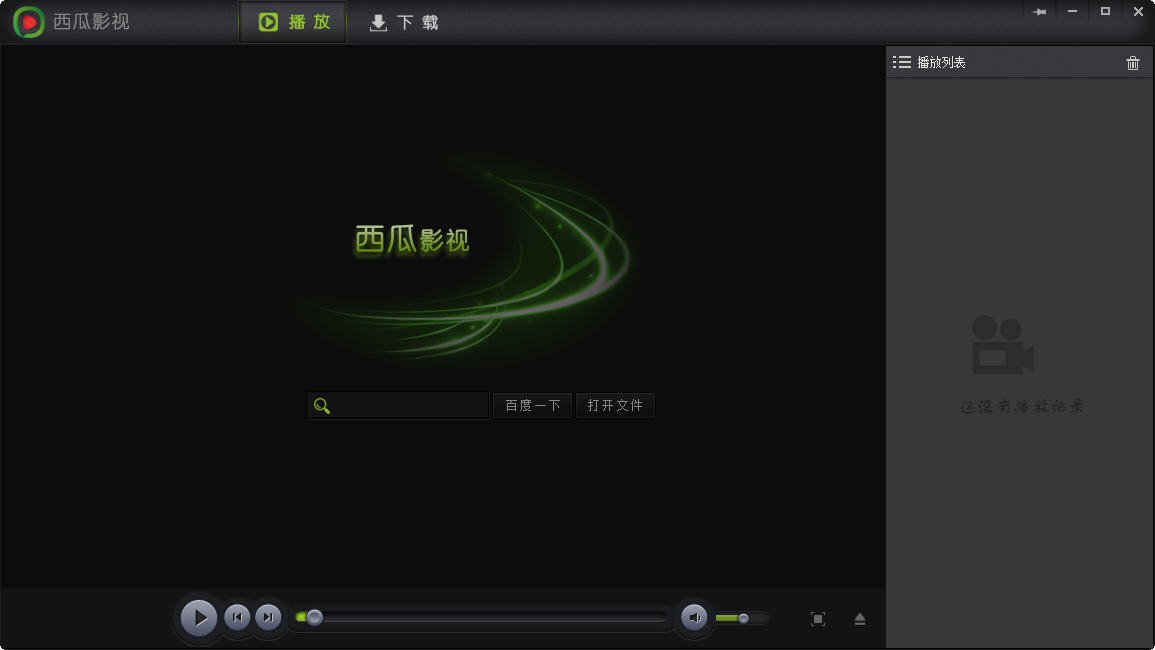Viewport: 1155px width, 650px height.
Task: Adjust the volume slider handle
Action: click(746, 618)
